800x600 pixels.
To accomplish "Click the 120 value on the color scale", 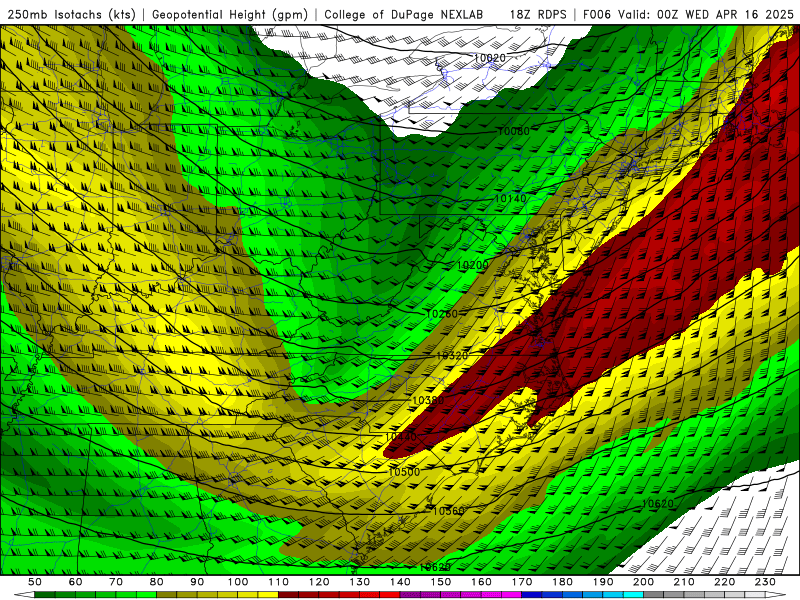I will coord(319,582).
